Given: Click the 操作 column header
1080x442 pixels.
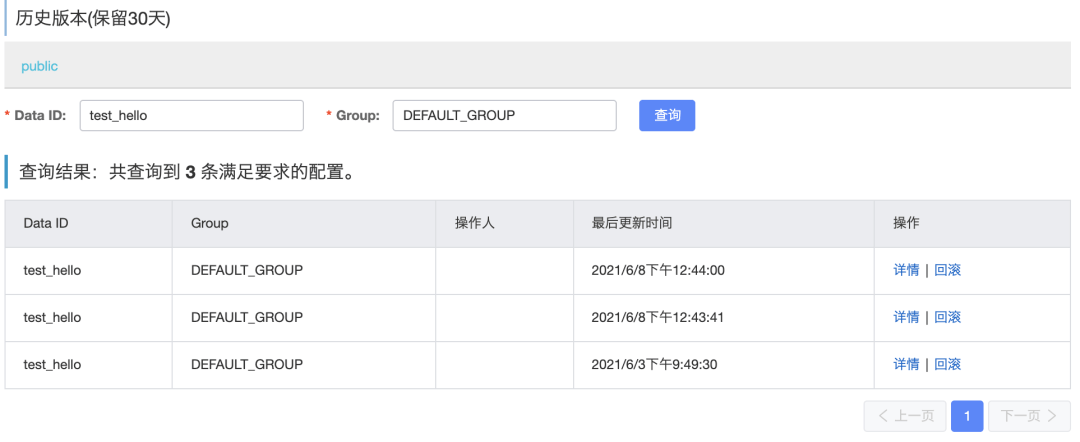Looking at the screenshot, I should point(906,223).
